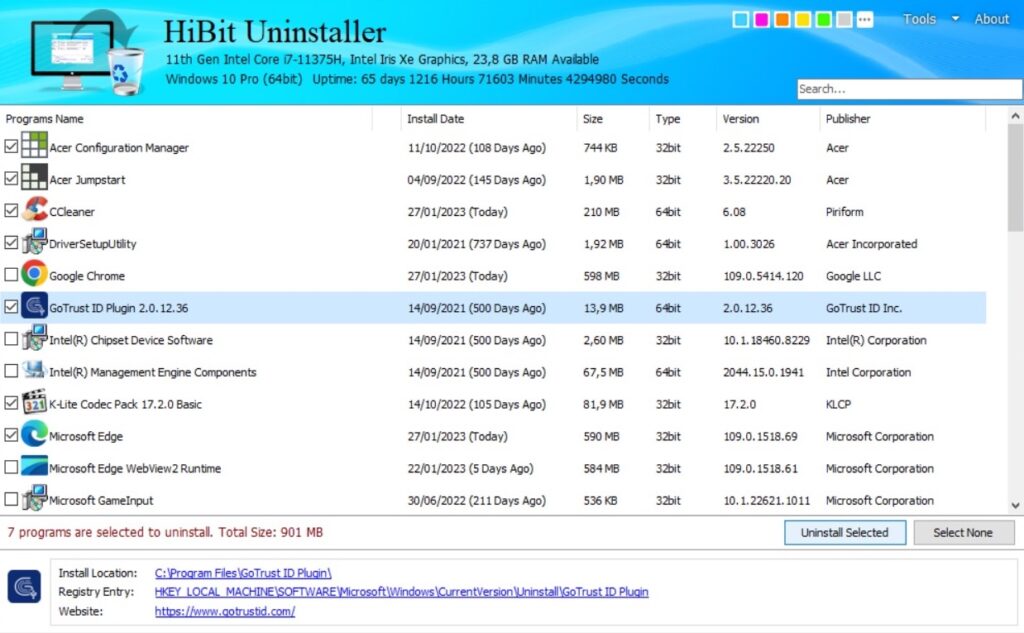1024x633 pixels.
Task: Click the GoTrust logo in the details panel
Action: click(24, 588)
